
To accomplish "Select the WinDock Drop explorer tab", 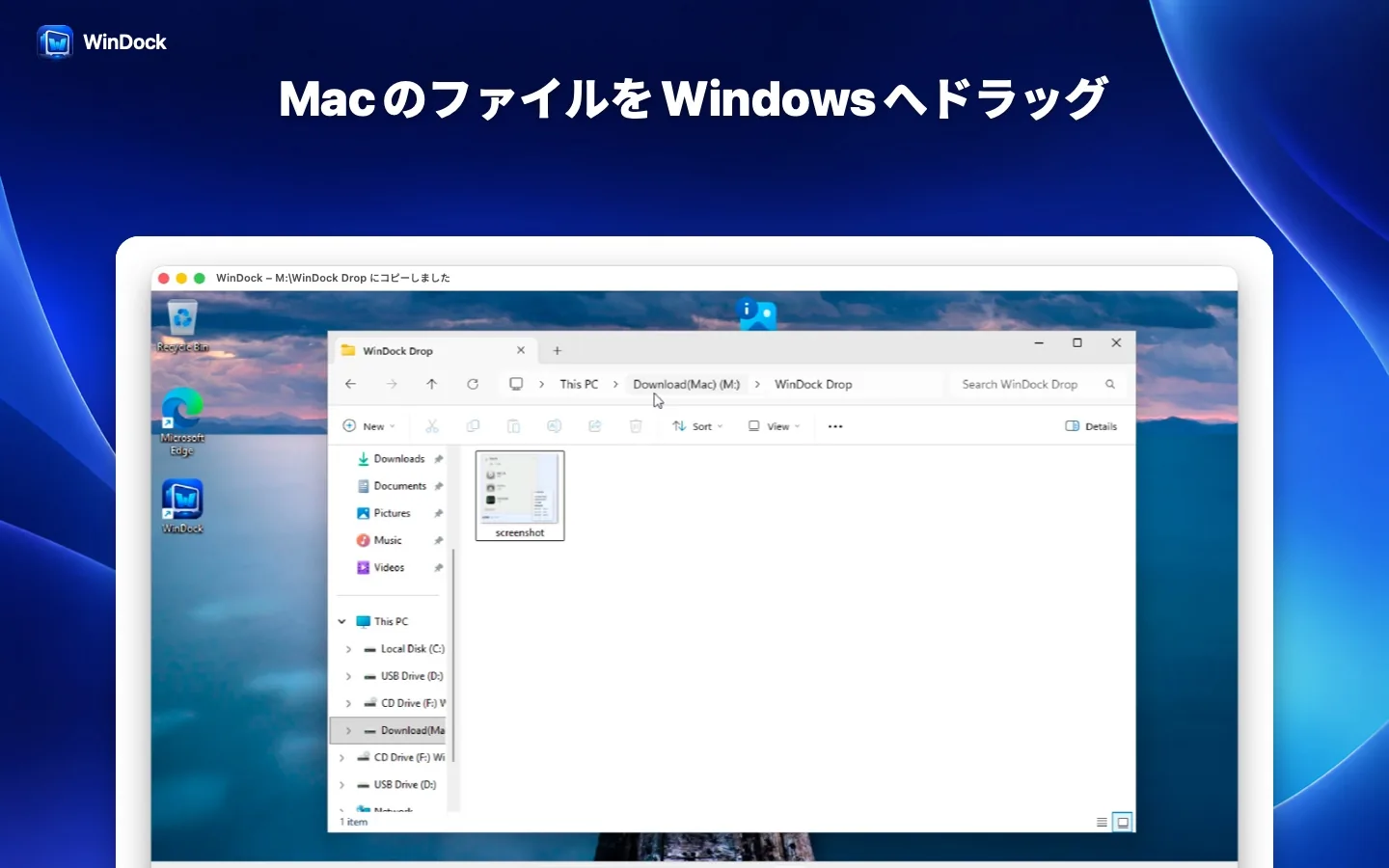I will [434, 351].
